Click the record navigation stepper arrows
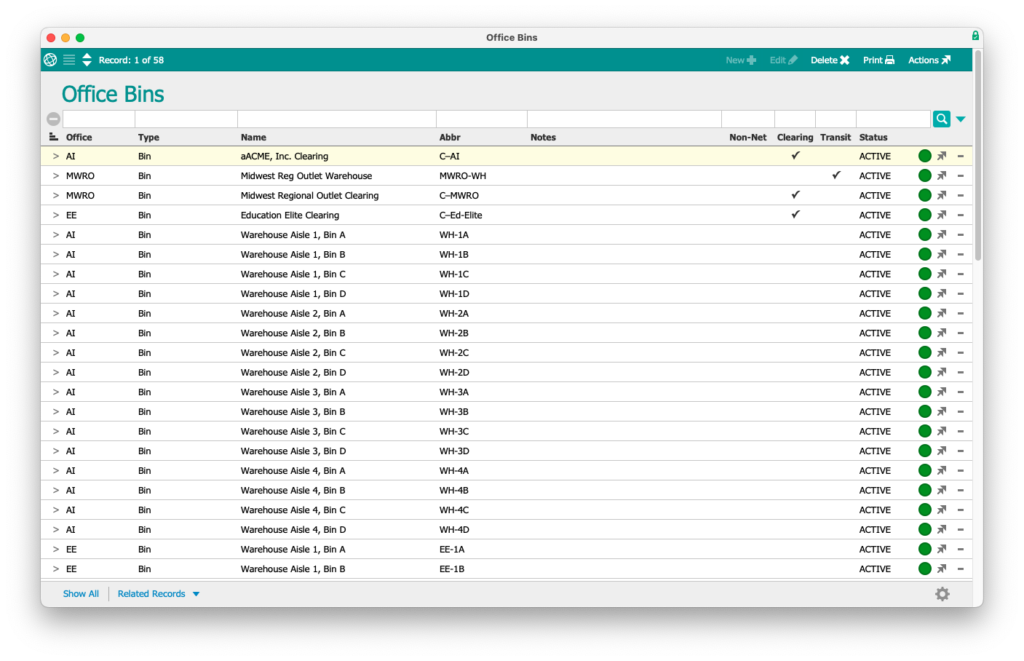 coord(86,59)
